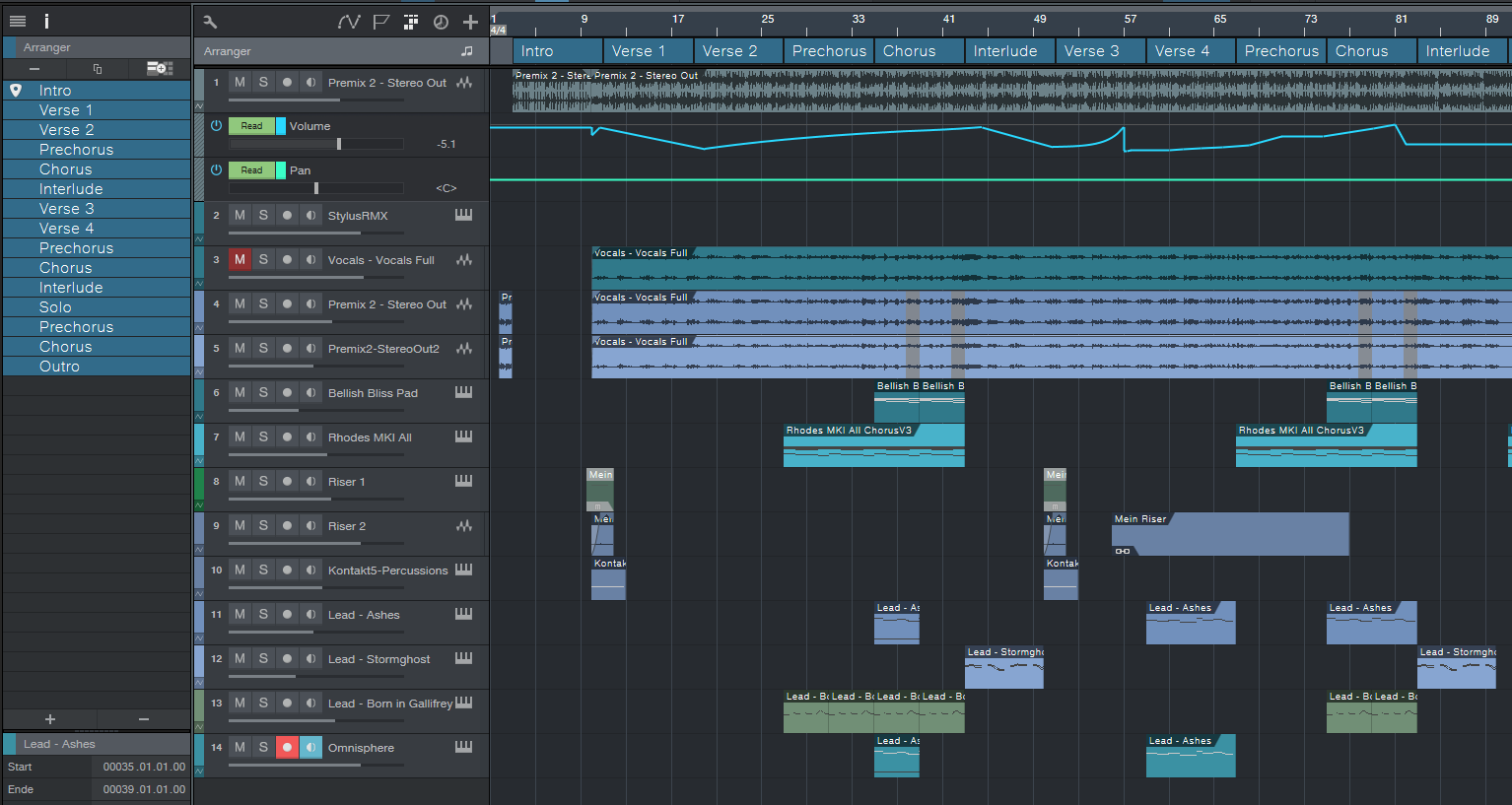Click the Pan automation slider
This screenshot has height=805, width=1512.
point(316,188)
